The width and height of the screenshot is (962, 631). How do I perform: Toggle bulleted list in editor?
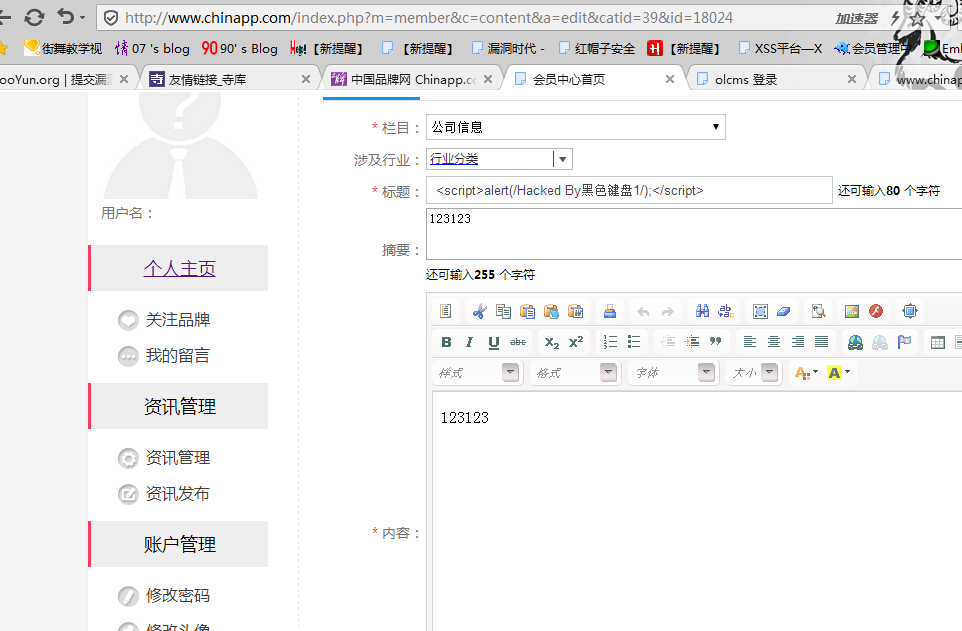(634, 342)
